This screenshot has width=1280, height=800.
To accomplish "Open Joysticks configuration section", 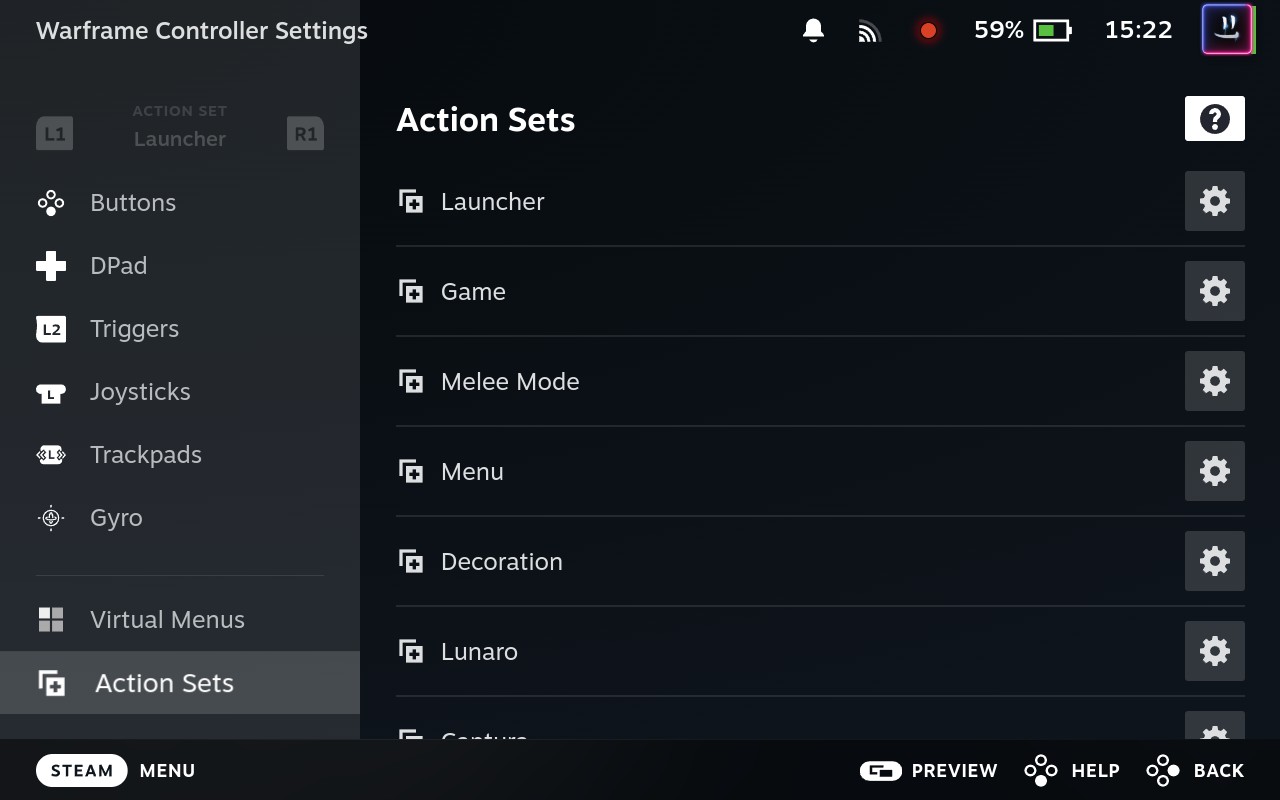I will (140, 392).
